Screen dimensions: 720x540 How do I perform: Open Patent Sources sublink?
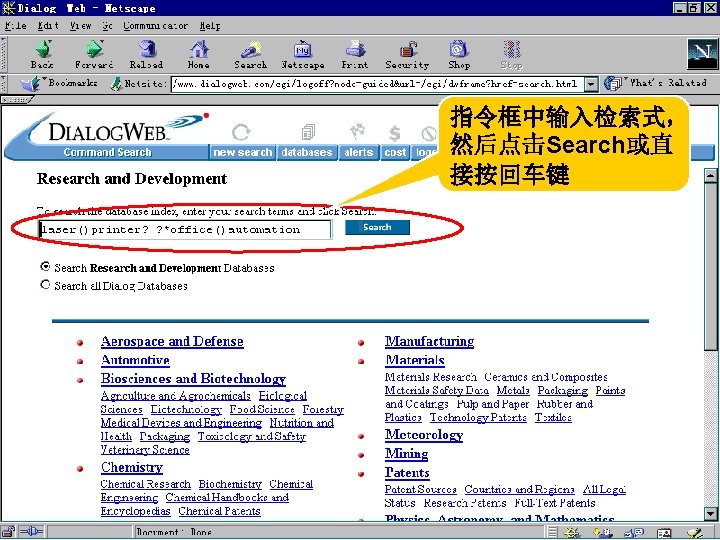tap(421, 489)
